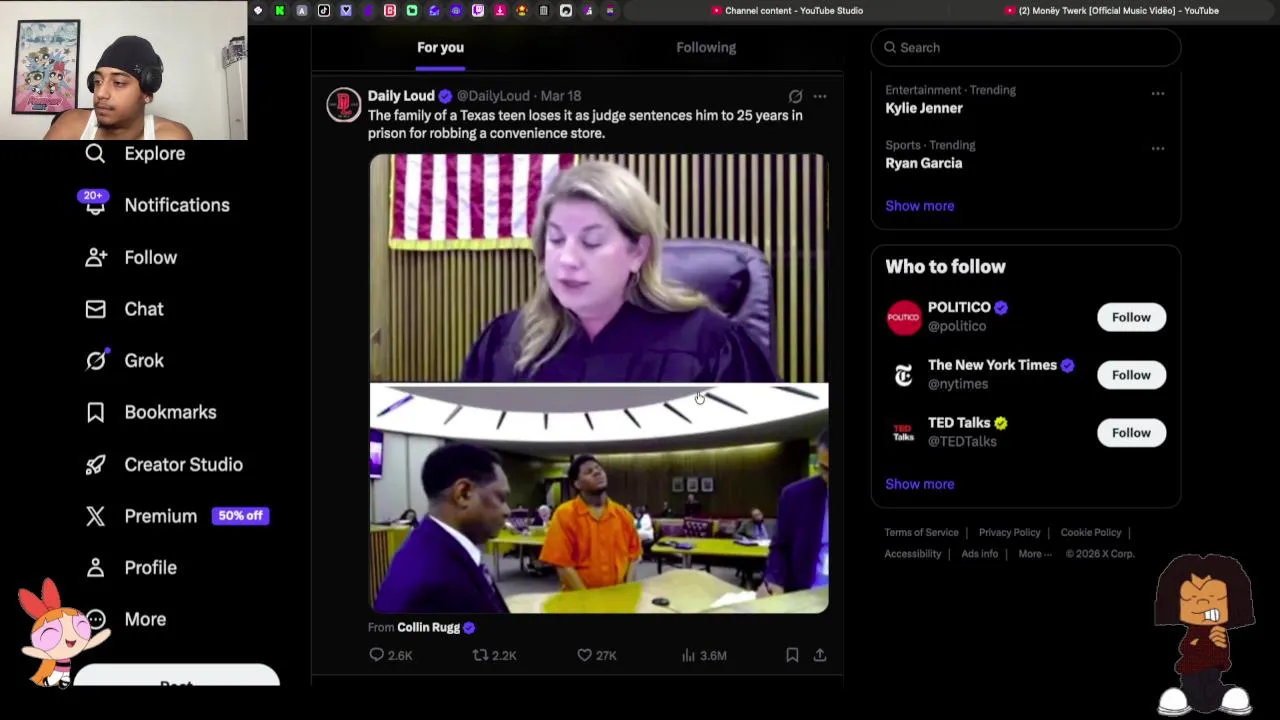
Task: Open more options for the Daily Loud post
Action: click(x=820, y=96)
